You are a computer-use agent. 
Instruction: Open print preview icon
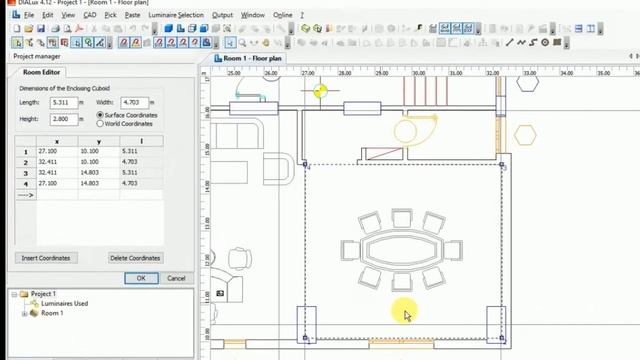[67, 29]
